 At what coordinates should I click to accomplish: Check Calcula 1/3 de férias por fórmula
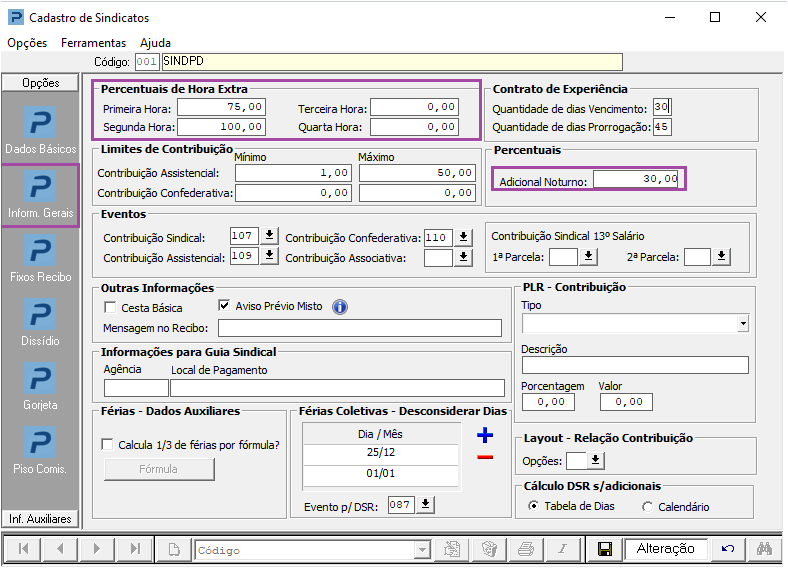pos(109,445)
